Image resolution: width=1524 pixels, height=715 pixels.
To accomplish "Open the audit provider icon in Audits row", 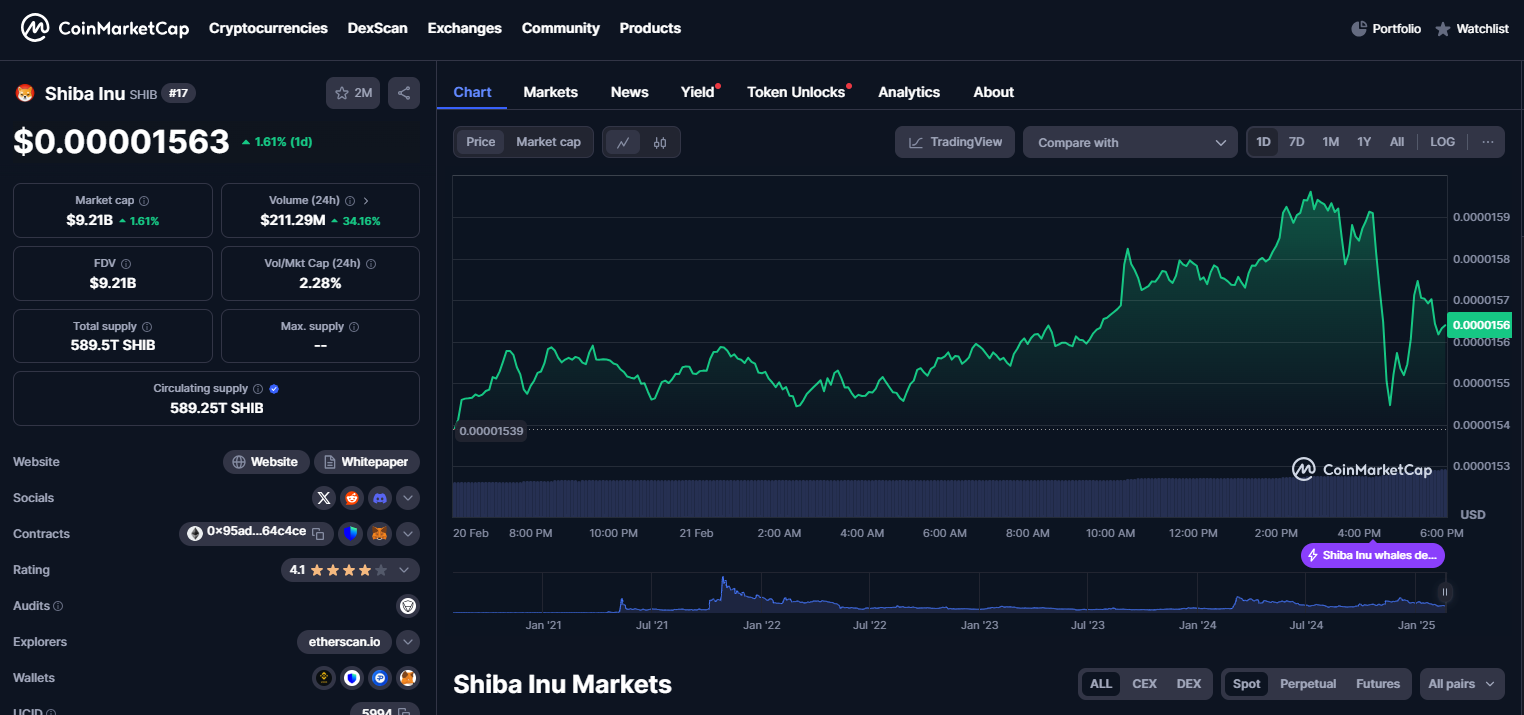I will coord(408,606).
